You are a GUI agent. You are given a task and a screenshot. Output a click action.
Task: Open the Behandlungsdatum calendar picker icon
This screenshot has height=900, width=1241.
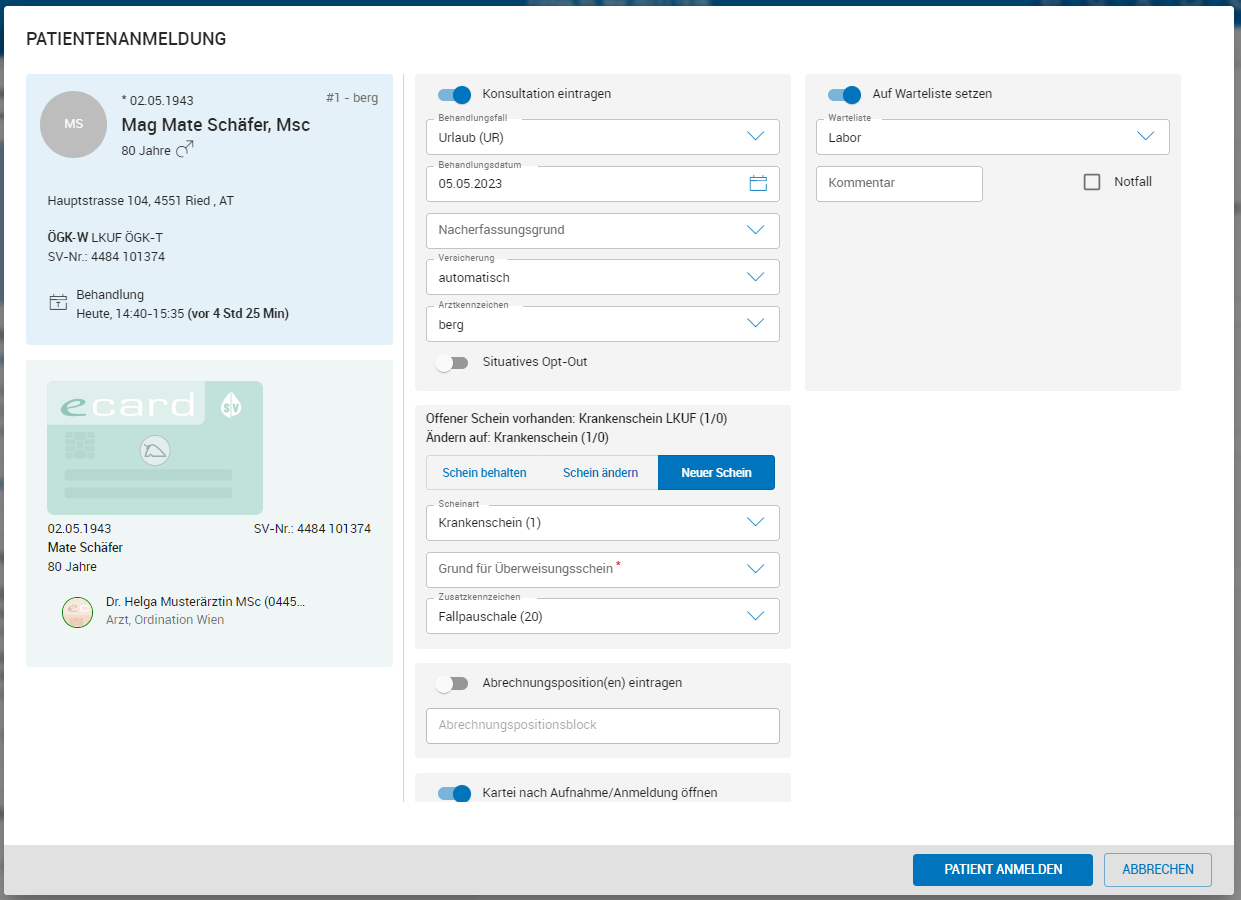pyautogui.click(x=758, y=184)
